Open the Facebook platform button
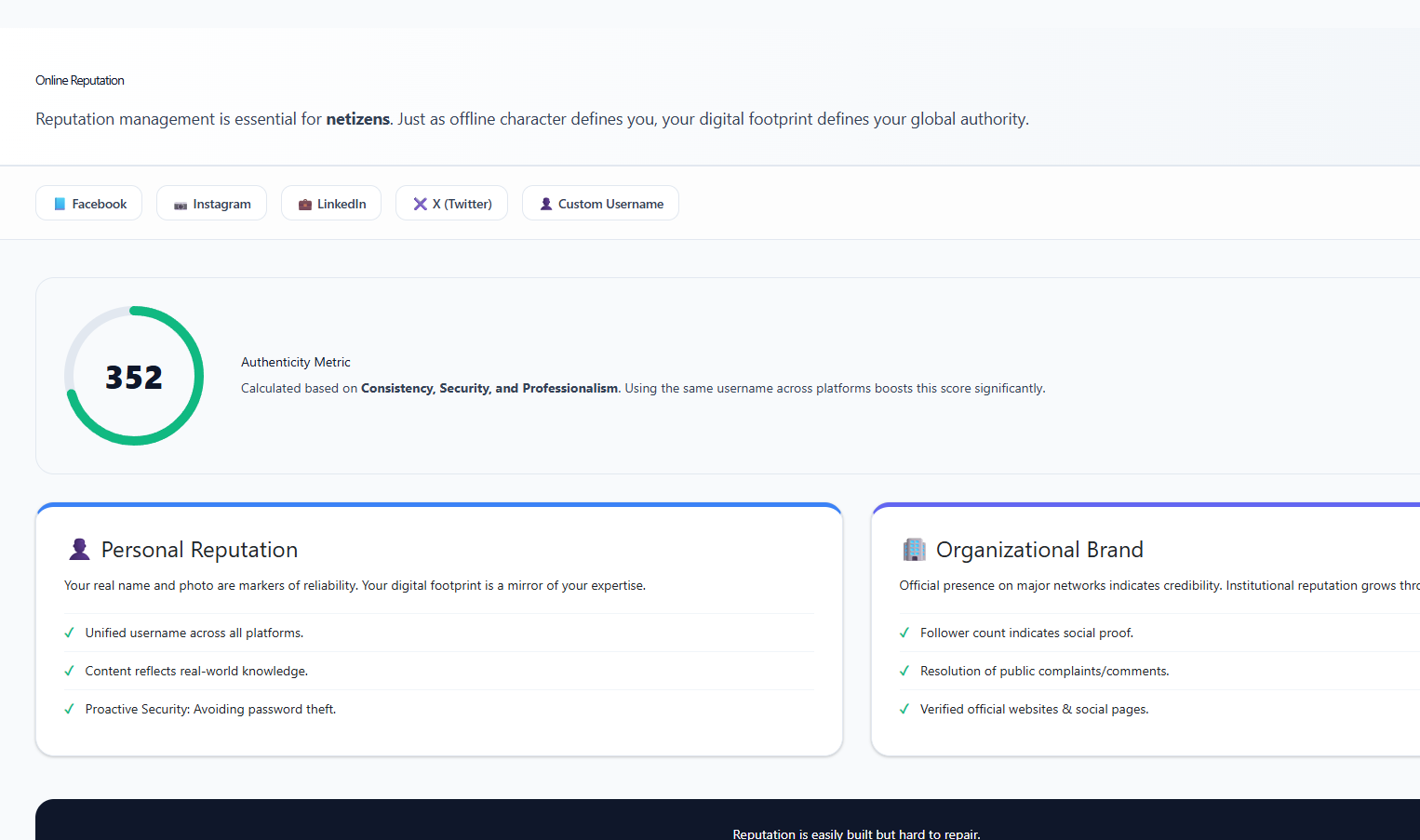Screen dimensions: 1420x840 tap(89, 203)
